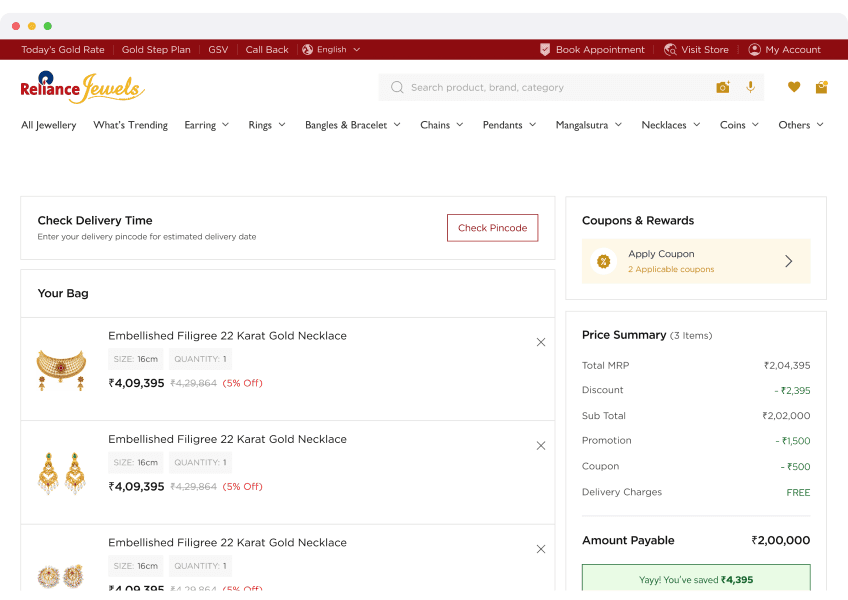Click the Yayy! You've saved ₹4,395 banner
This screenshot has width=848, height=600.
(x=696, y=579)
